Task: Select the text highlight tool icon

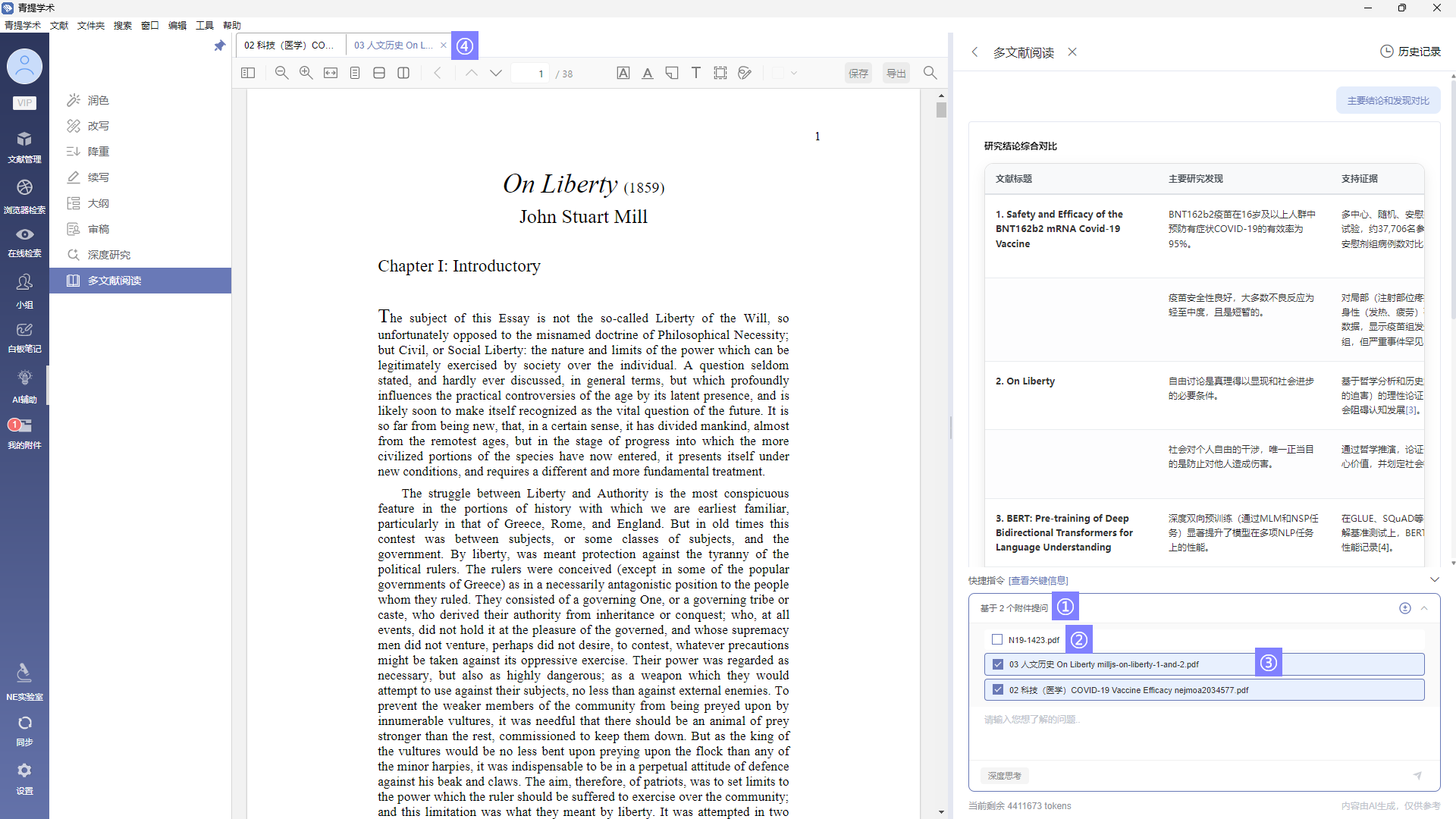Action: pos(623,73)
